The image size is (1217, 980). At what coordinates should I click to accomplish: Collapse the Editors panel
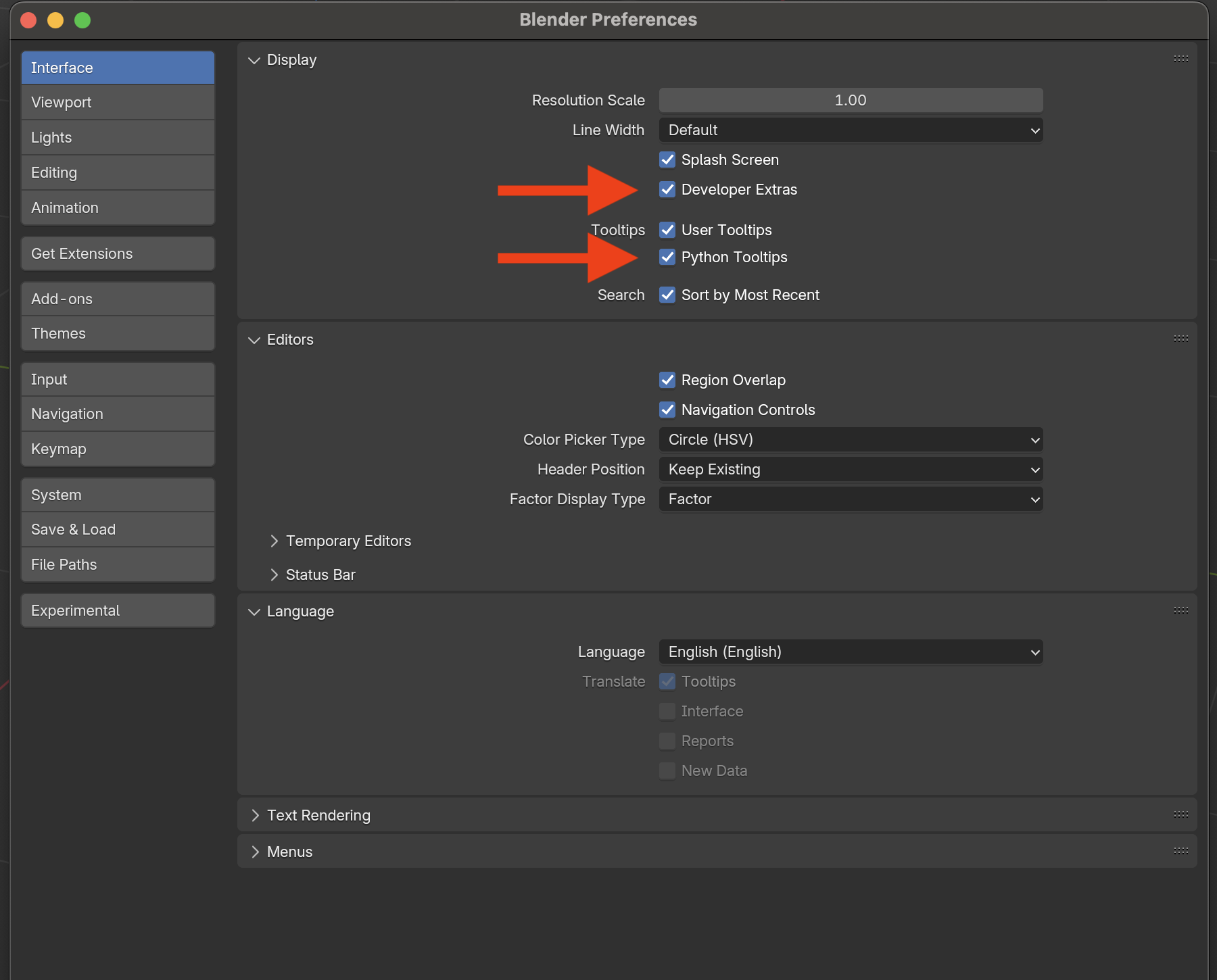[x=254, y=340]
